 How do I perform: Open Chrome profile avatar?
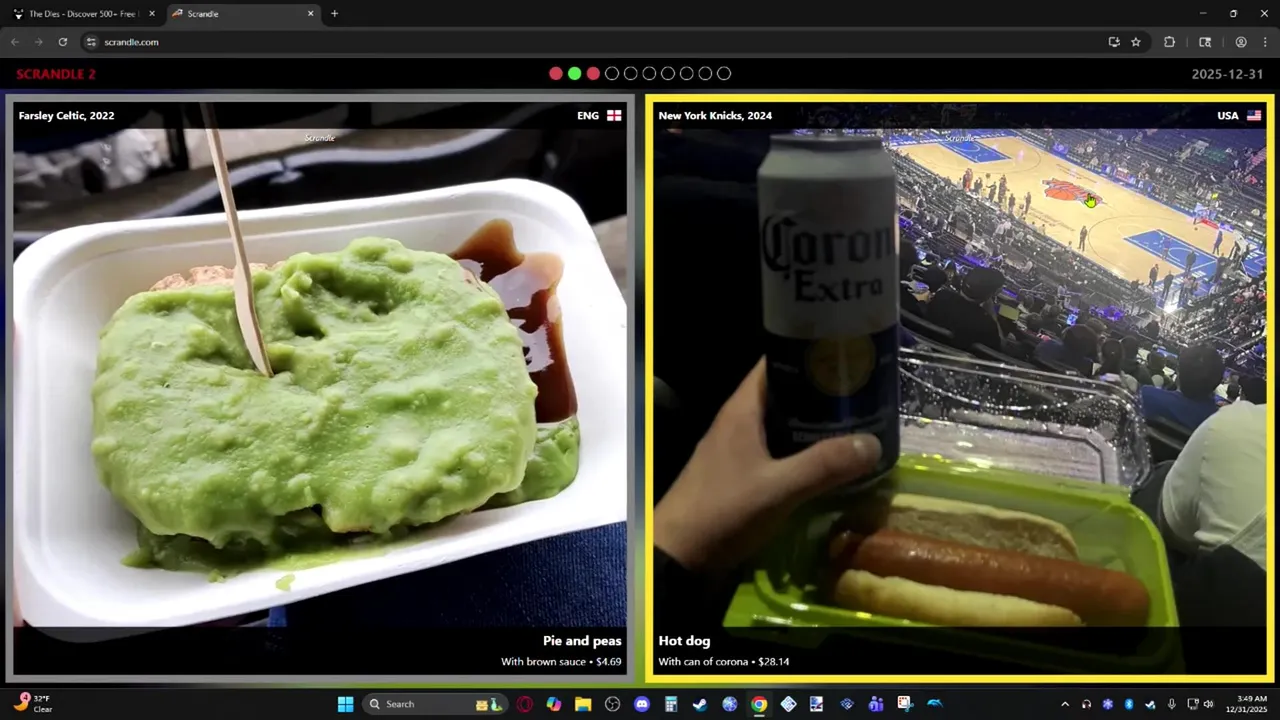click(x=1241, y=42)
